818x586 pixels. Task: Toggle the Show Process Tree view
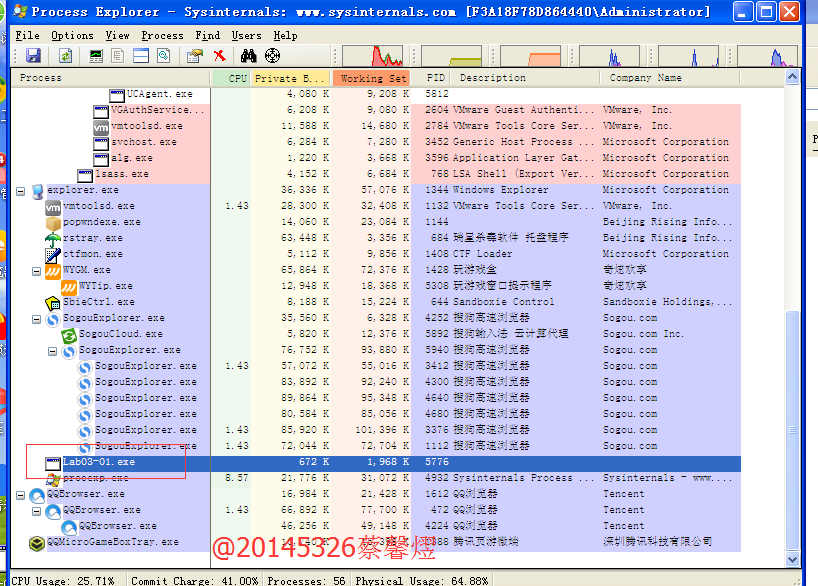(117, 55)
